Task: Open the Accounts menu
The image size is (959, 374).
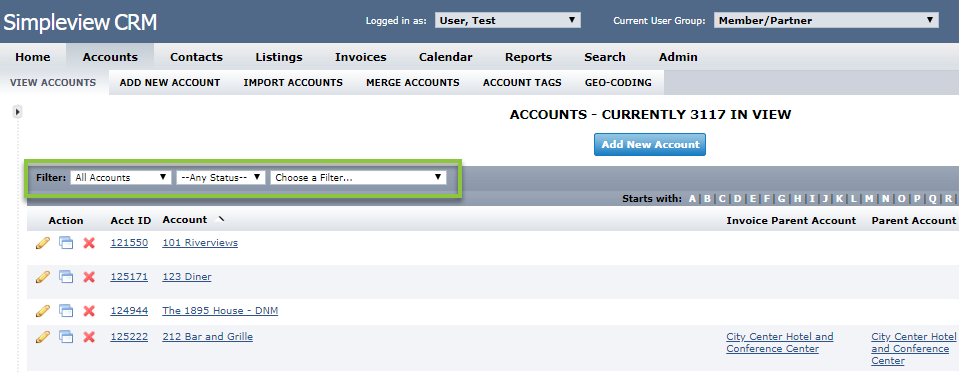Action: pos(110,57)
